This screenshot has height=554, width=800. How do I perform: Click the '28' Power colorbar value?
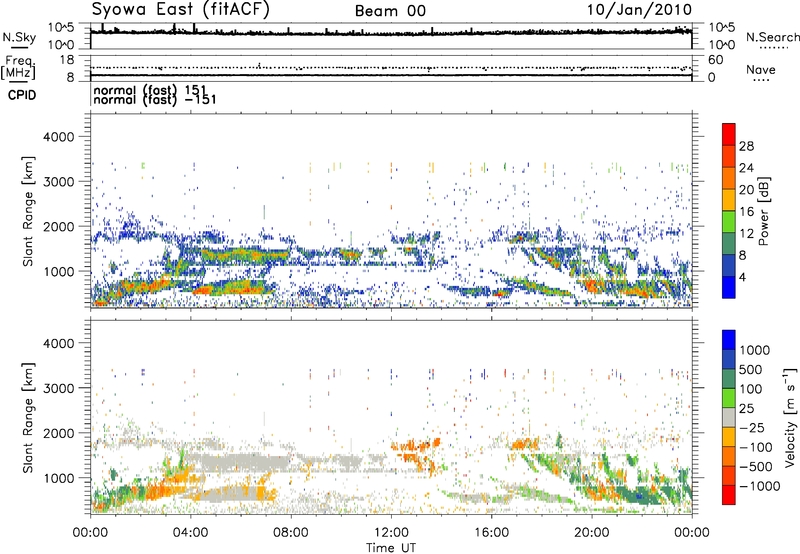(746, 146)
